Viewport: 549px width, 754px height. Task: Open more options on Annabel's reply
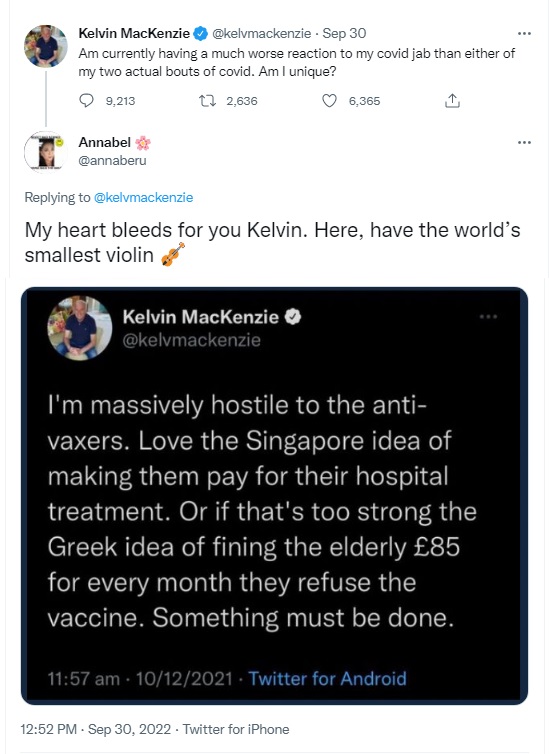524,142
